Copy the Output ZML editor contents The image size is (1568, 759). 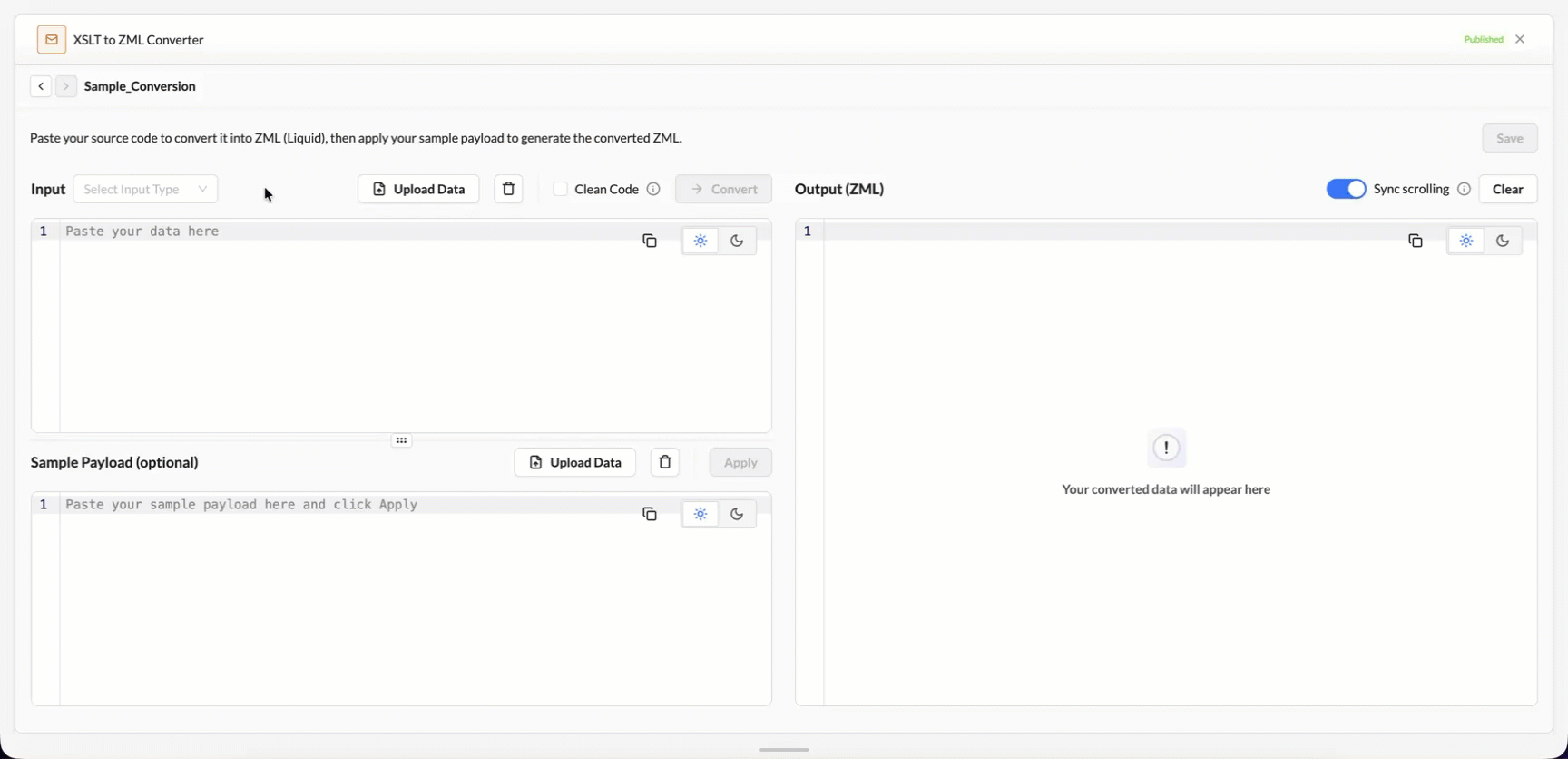[x=1416, y=241]
